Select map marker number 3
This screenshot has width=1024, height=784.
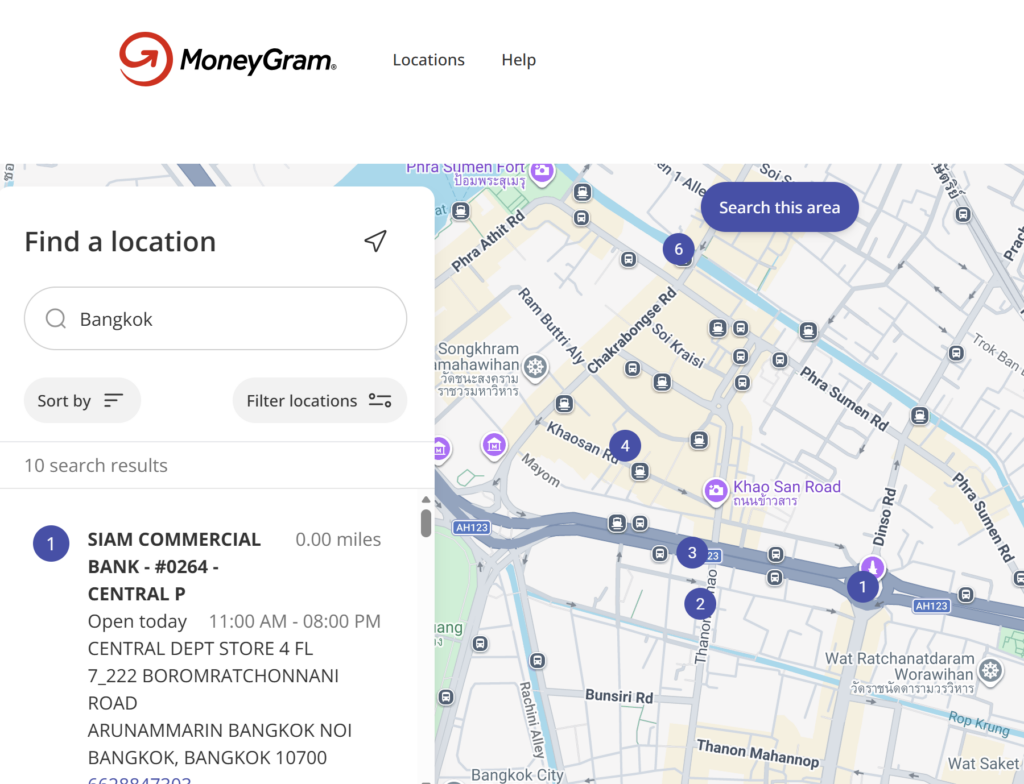click(692, 552)
